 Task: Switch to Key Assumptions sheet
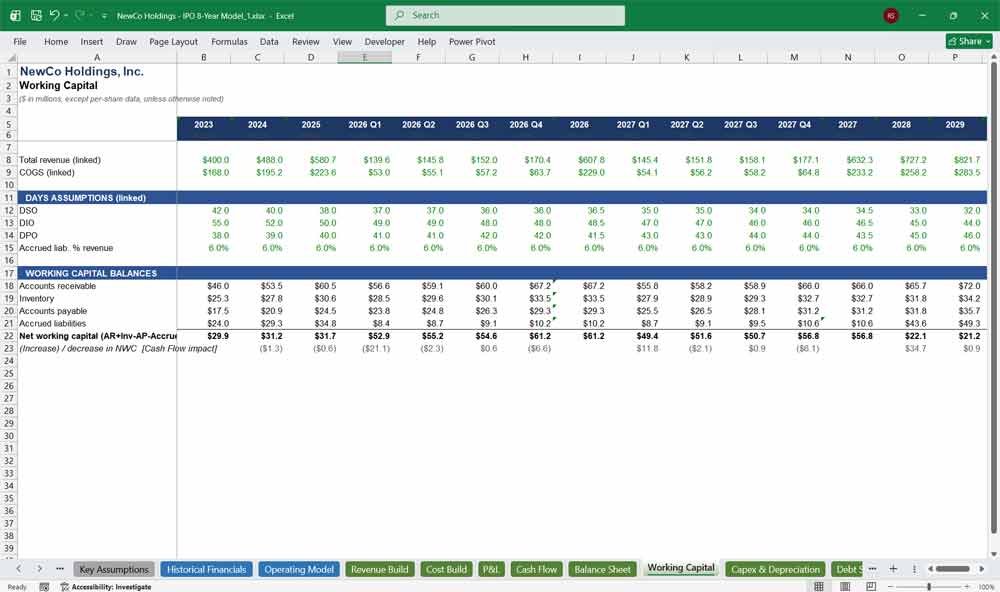[x=114, y=569]
